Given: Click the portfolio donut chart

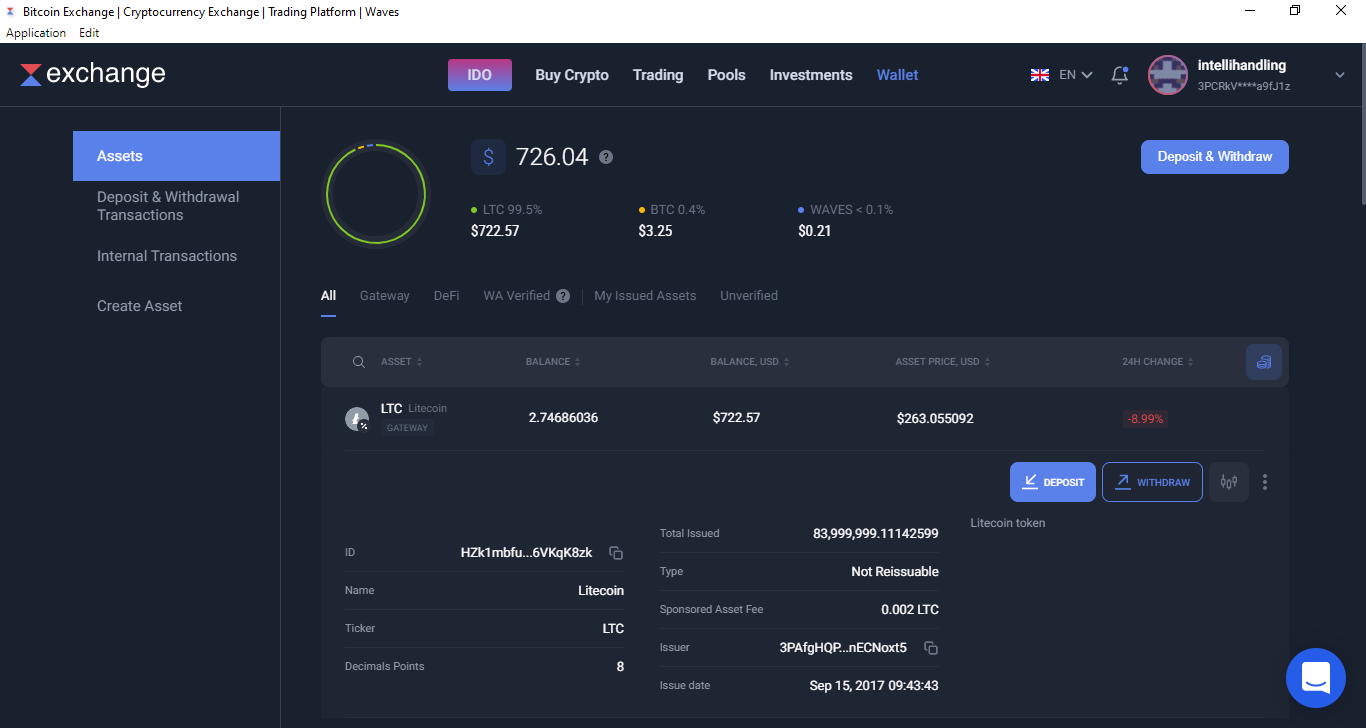Looking at the screenshot, I should click(376, 194).
